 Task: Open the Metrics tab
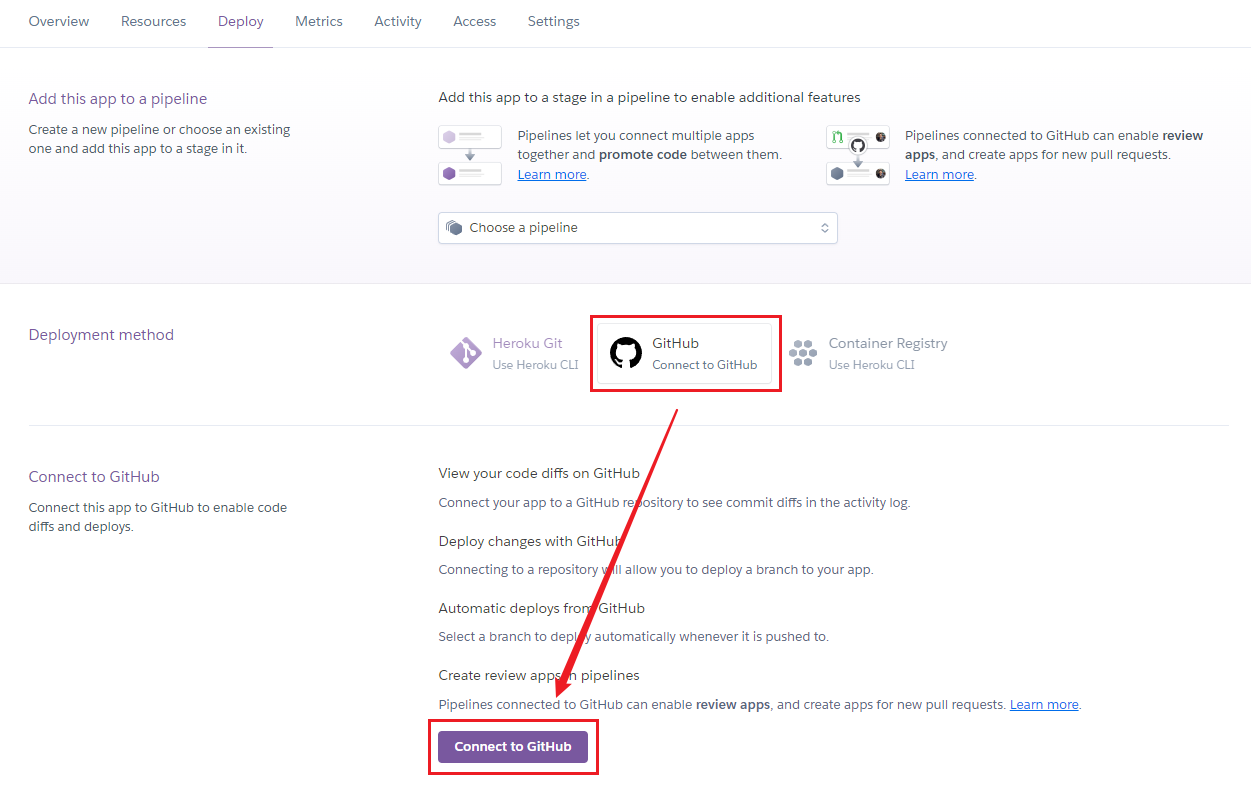click(319, 21)
